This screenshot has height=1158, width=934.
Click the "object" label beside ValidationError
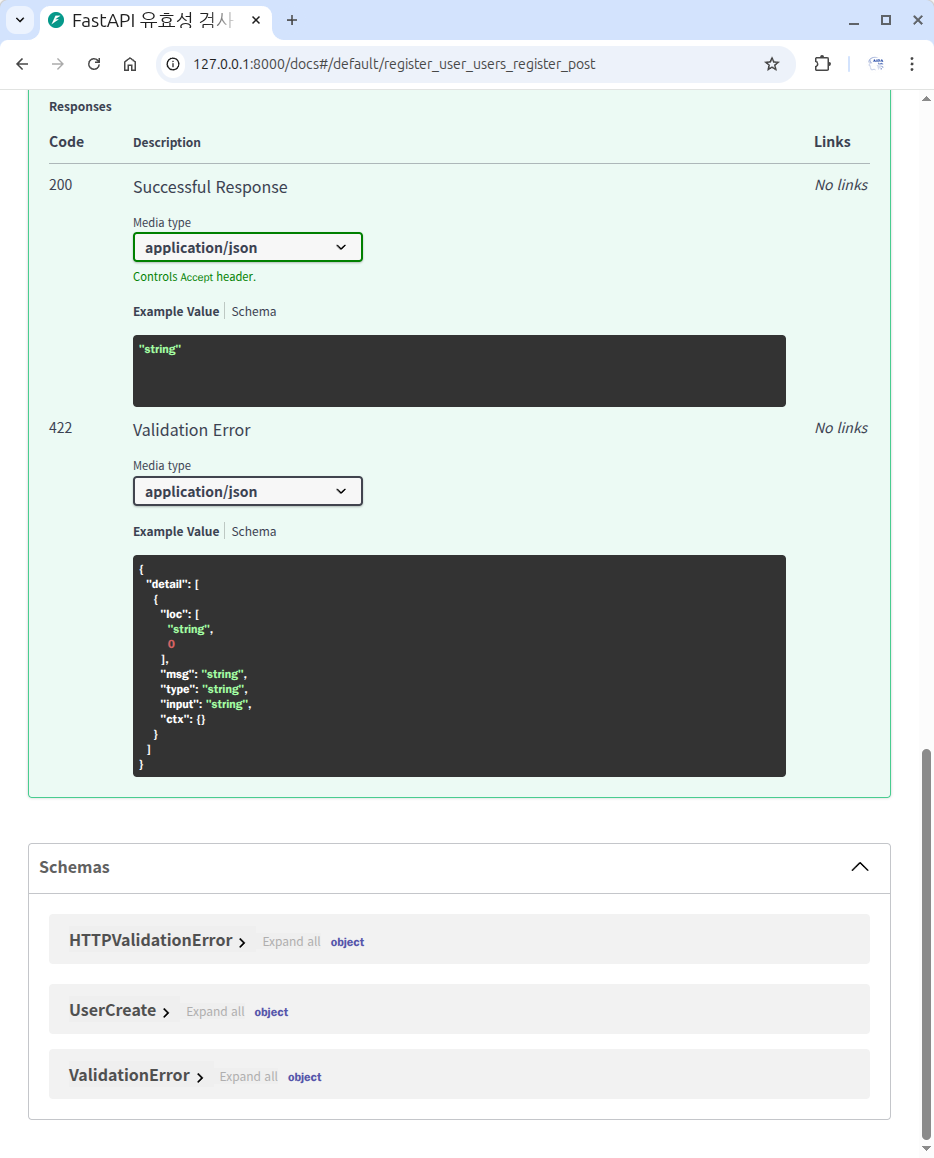pyautogui.click(x=304, y=1078)
